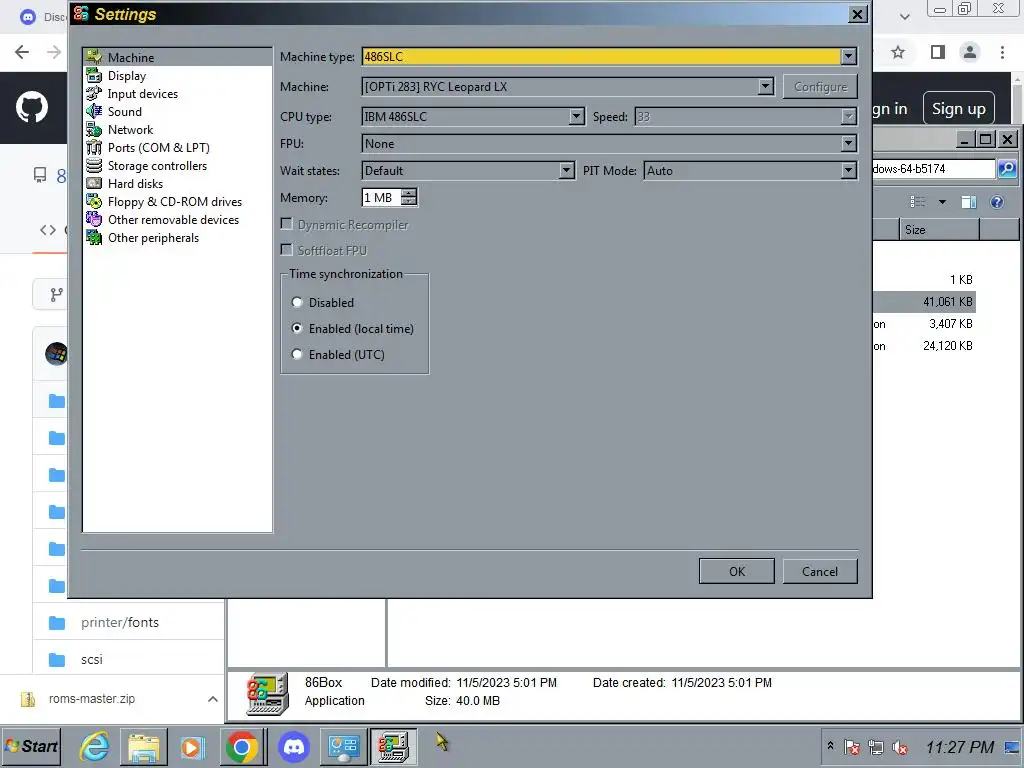Select Floppy & CD-ROM drives icon
Image resolution: width=1024 pixels, height=768 pixels.
coord(94,202)
